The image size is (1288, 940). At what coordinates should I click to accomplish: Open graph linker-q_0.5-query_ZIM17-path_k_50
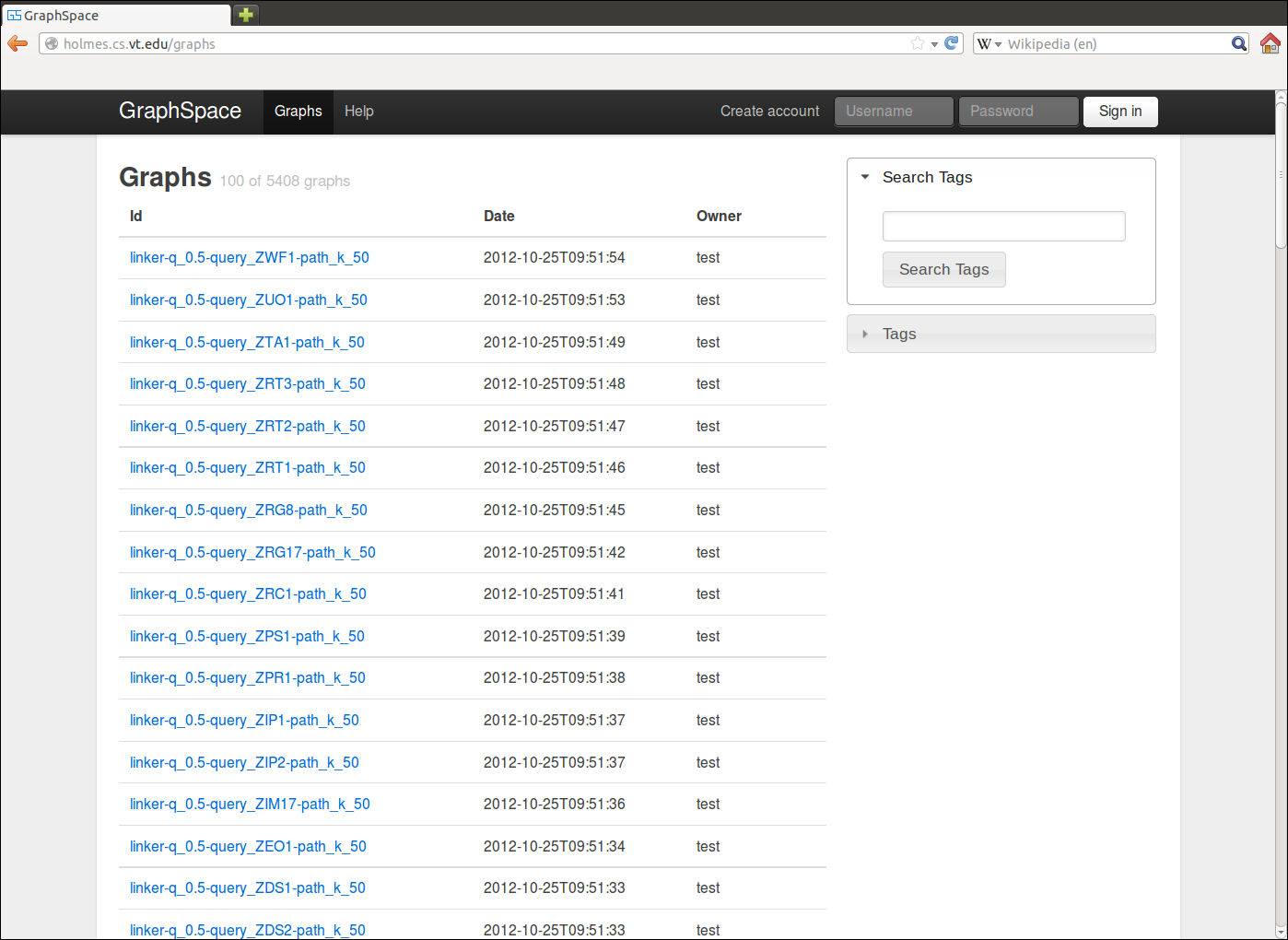tap(250, 805)
